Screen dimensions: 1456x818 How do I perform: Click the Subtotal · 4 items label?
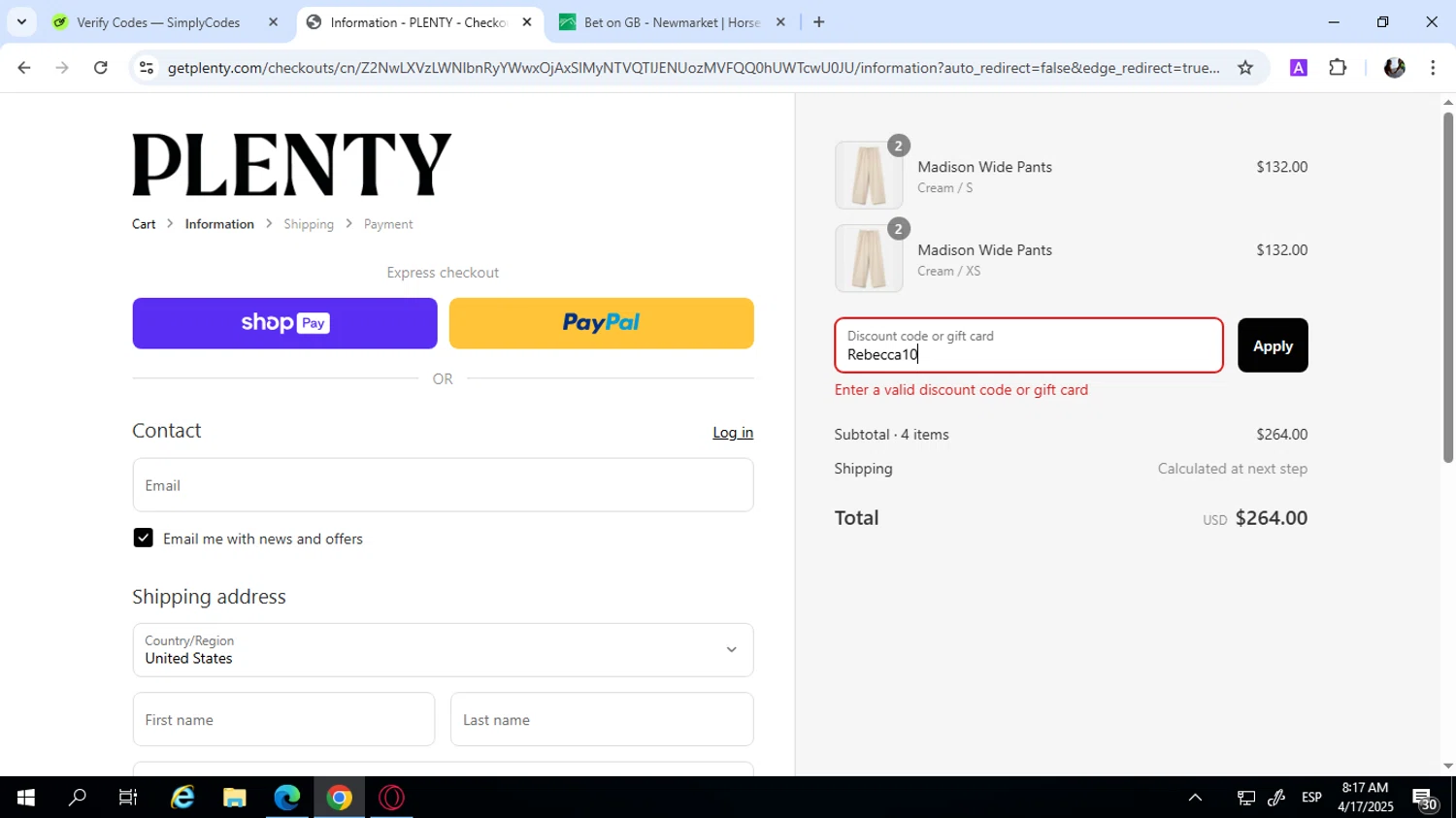(892, 435)
